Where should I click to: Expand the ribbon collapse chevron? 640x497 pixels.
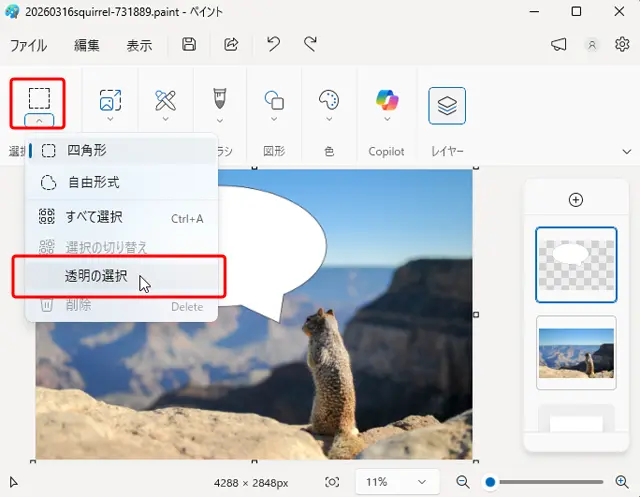(627, 152)
